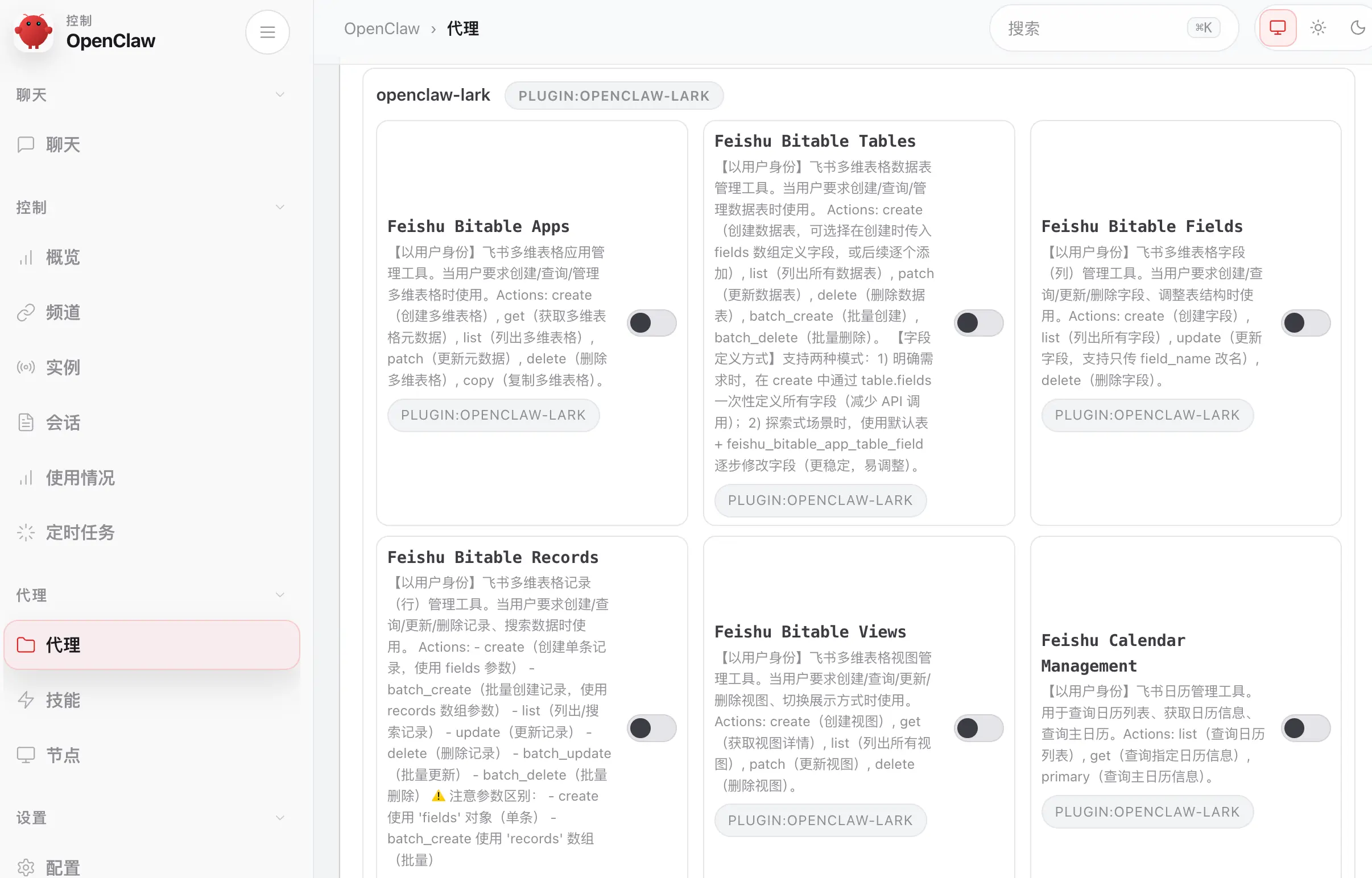Viewport: 1372px width, 878px height.
Task: Click the OpenClaw breadcrumb link
Action: pyautogui.click(x=382, y=28)
